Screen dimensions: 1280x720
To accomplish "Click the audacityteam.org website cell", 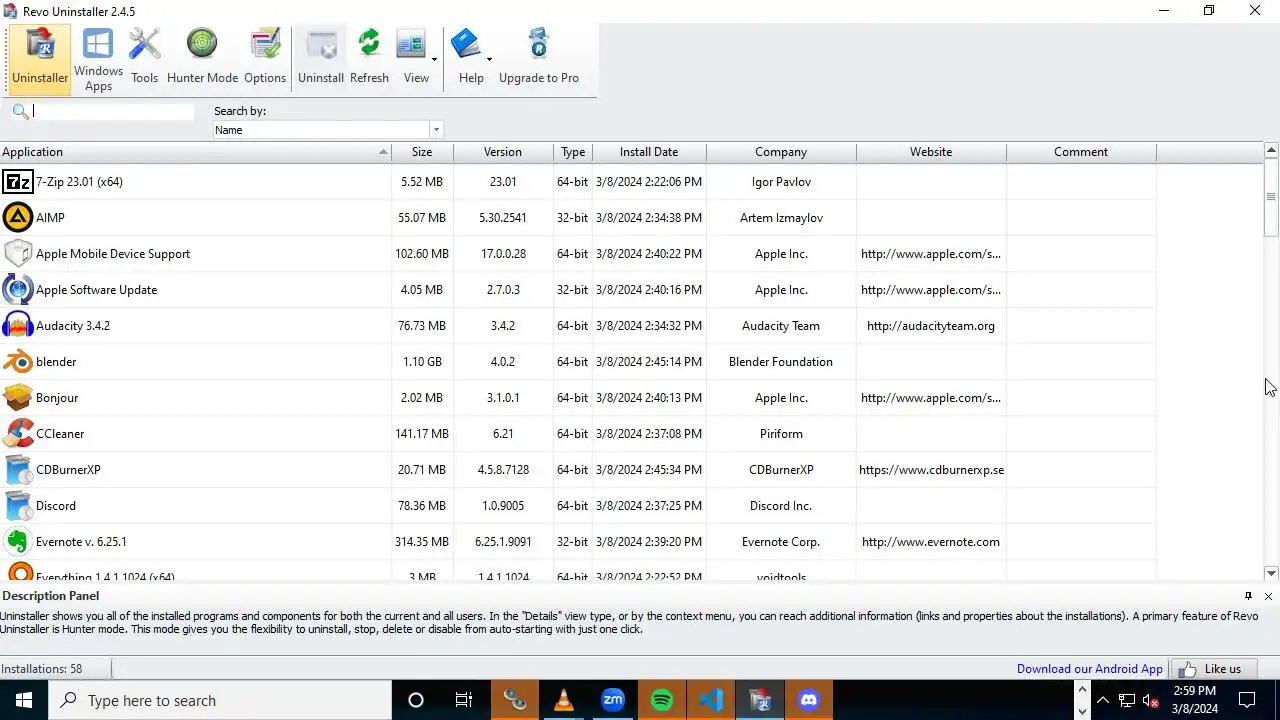I will pyautogui.click(x=931, y=326).
